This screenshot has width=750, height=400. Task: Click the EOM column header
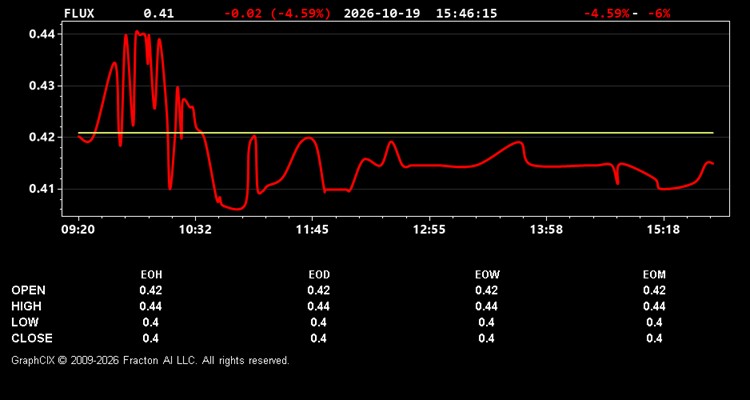pyautogui.click(x=654, y=275)
